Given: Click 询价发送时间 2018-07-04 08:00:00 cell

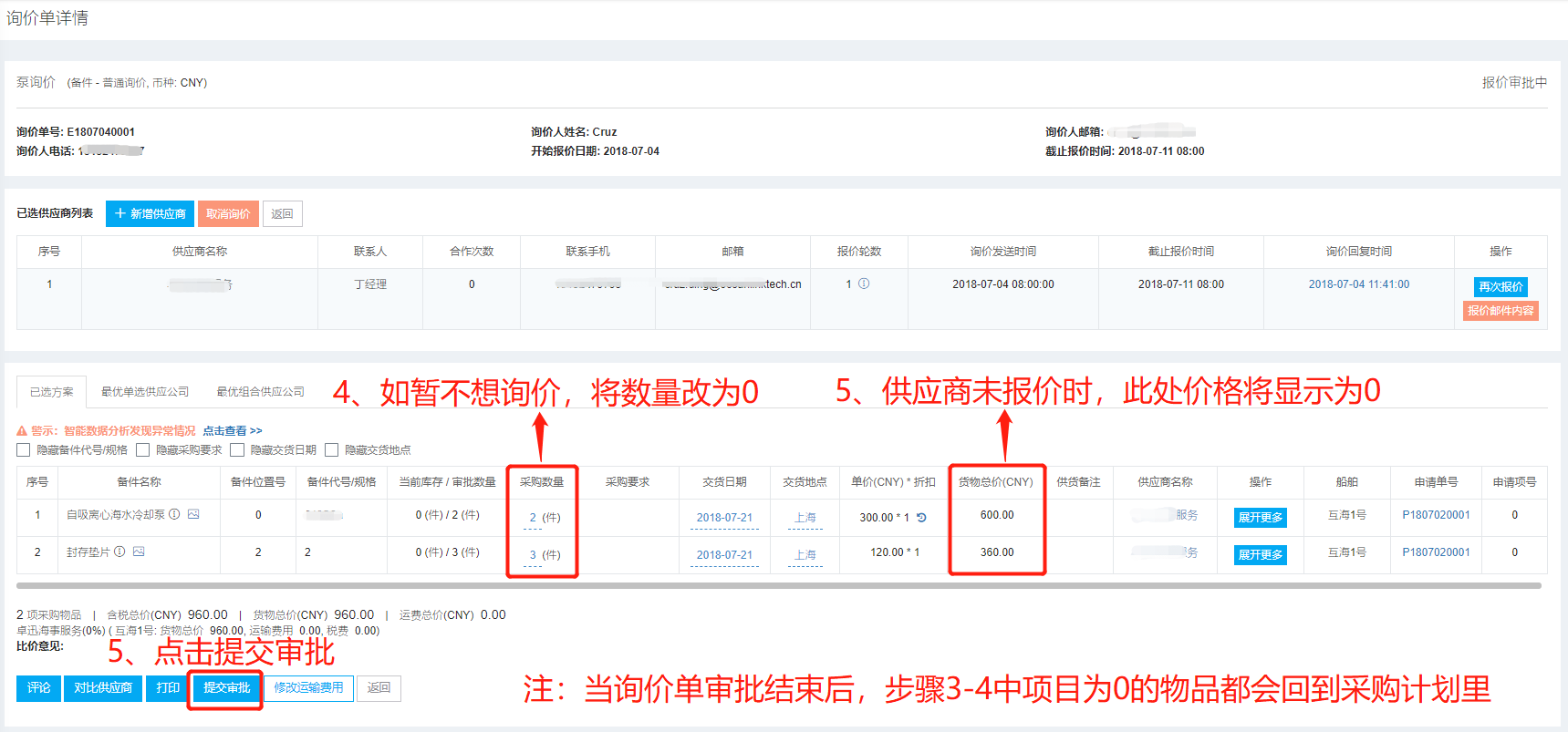Looking at the screenshot, I should pyautogui.click(x=1003, y=284).
